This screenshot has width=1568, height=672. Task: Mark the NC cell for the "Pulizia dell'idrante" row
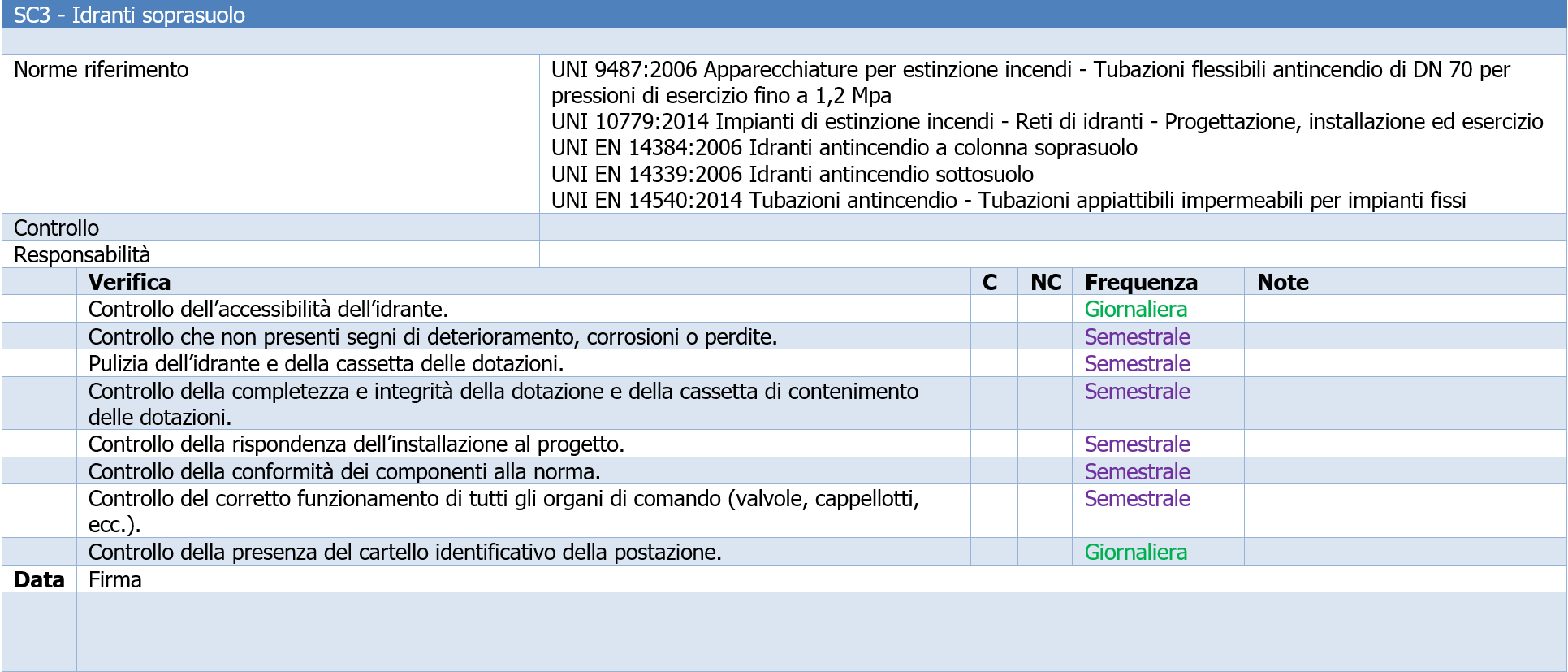point(1044,363)
